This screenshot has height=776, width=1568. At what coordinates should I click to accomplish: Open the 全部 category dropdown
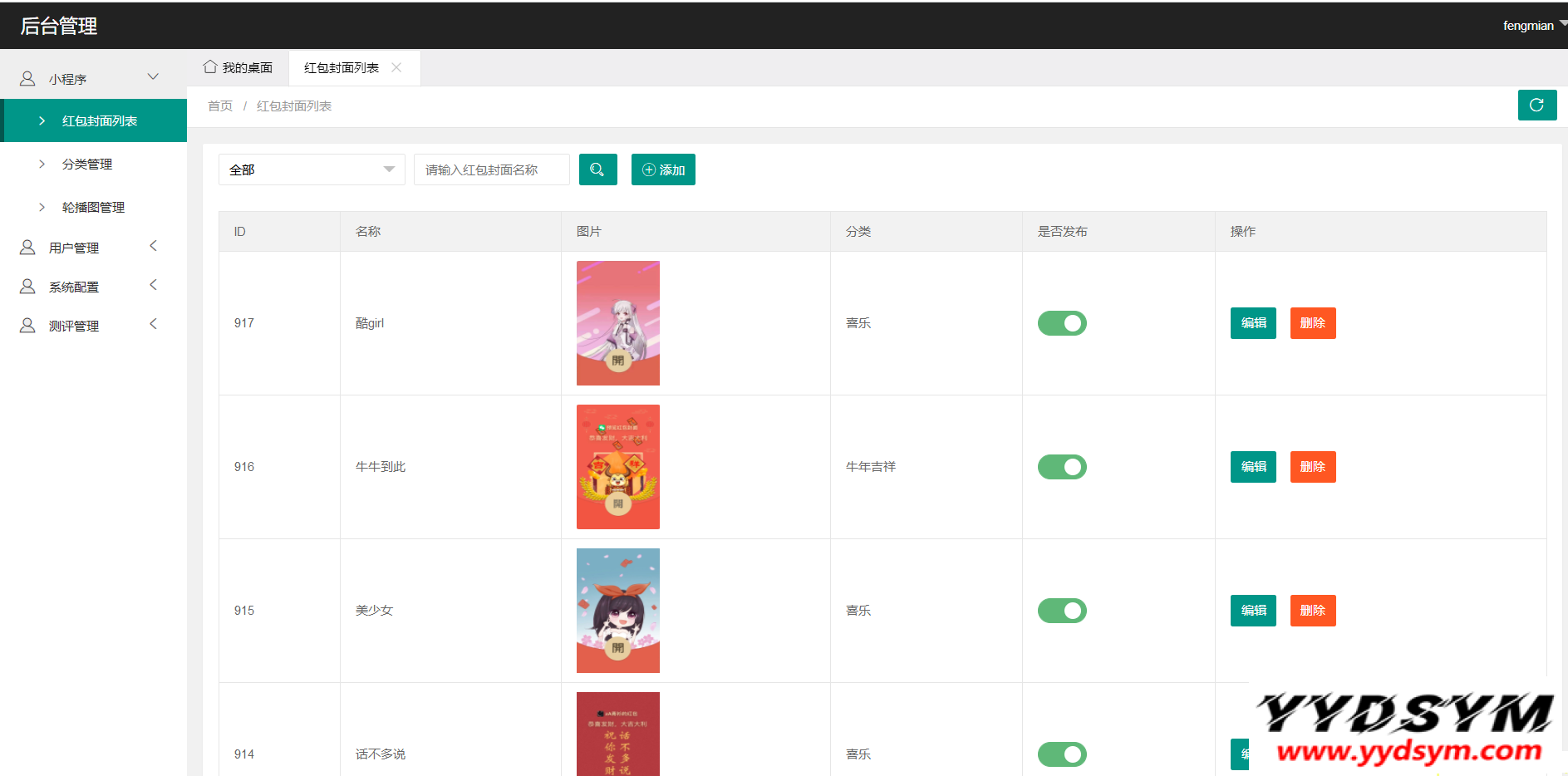[312, 169]
